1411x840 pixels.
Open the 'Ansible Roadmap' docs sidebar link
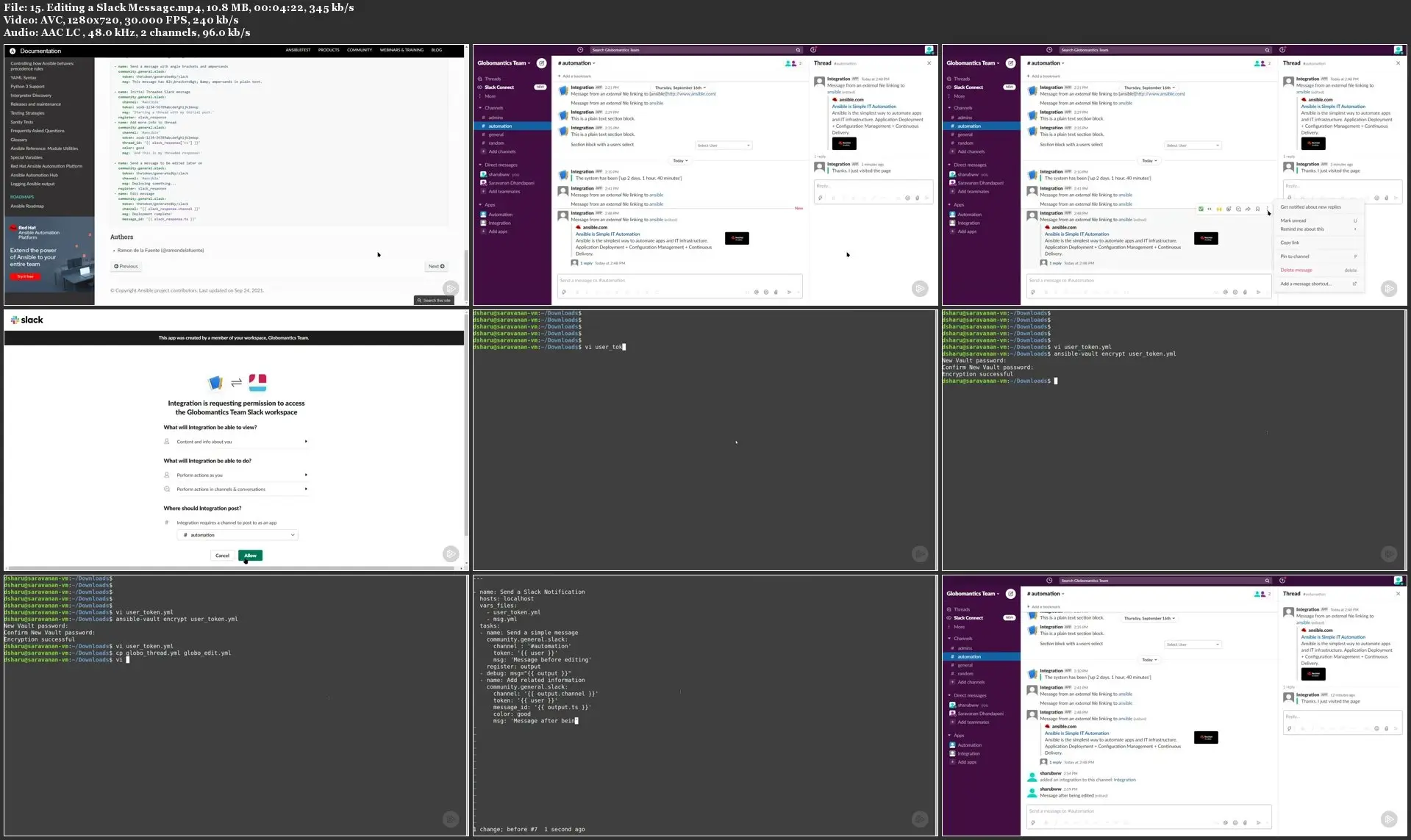tap(27, 207)
